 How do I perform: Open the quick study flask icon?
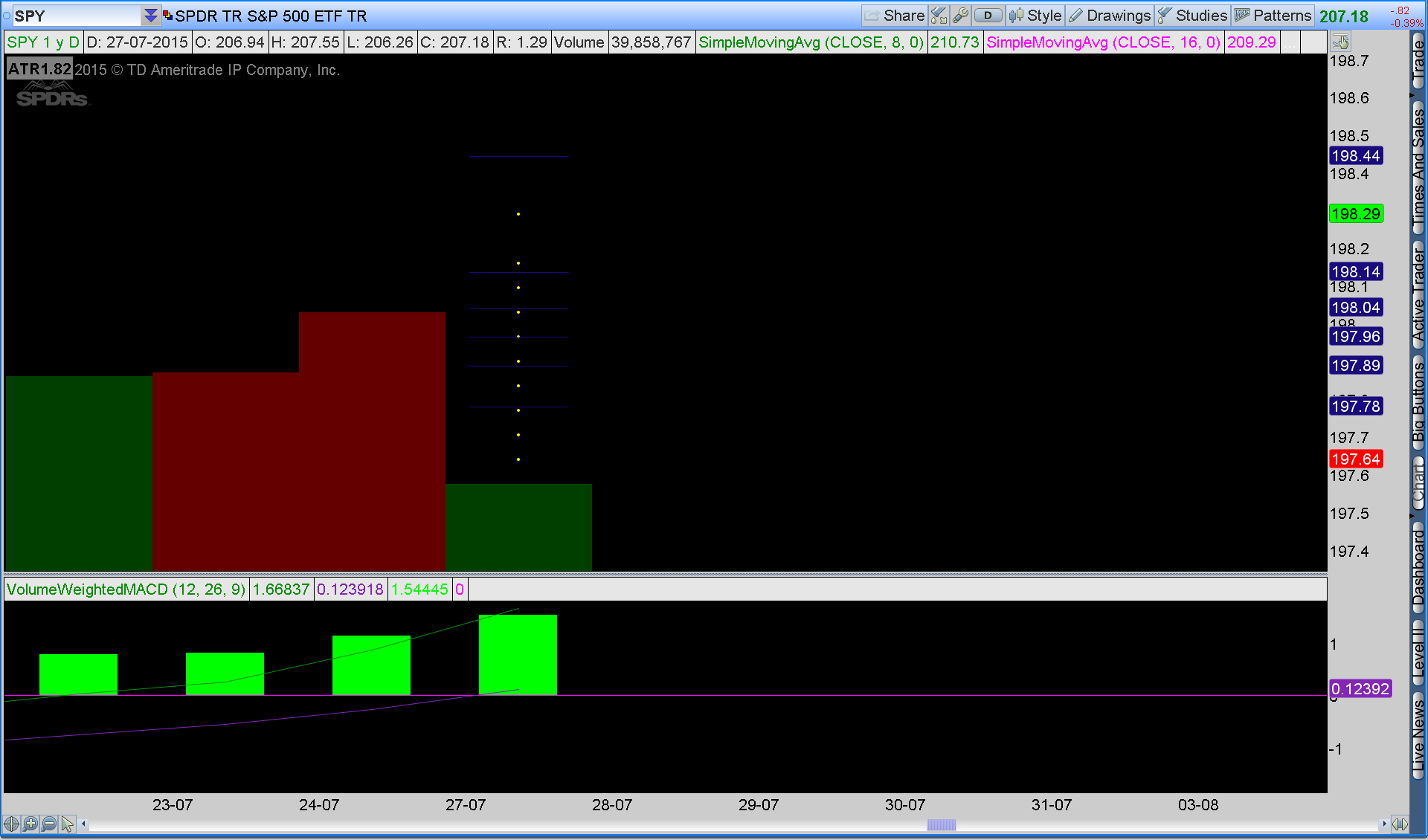939,16
